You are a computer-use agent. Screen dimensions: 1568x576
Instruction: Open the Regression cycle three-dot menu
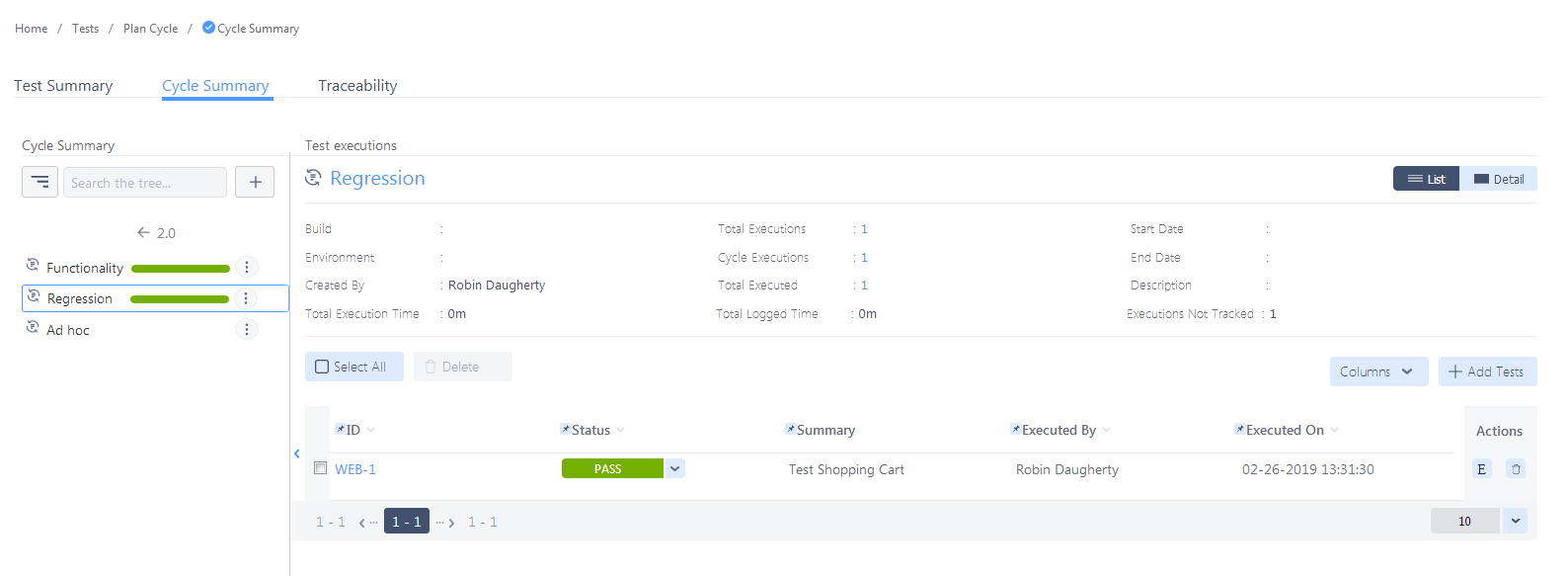click(246, 298)
